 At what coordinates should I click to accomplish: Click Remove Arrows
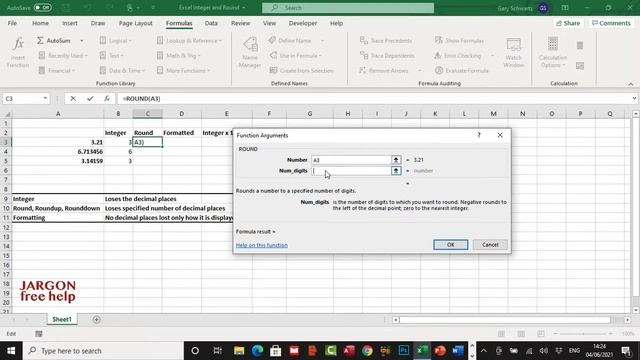(x=384, y=71)
